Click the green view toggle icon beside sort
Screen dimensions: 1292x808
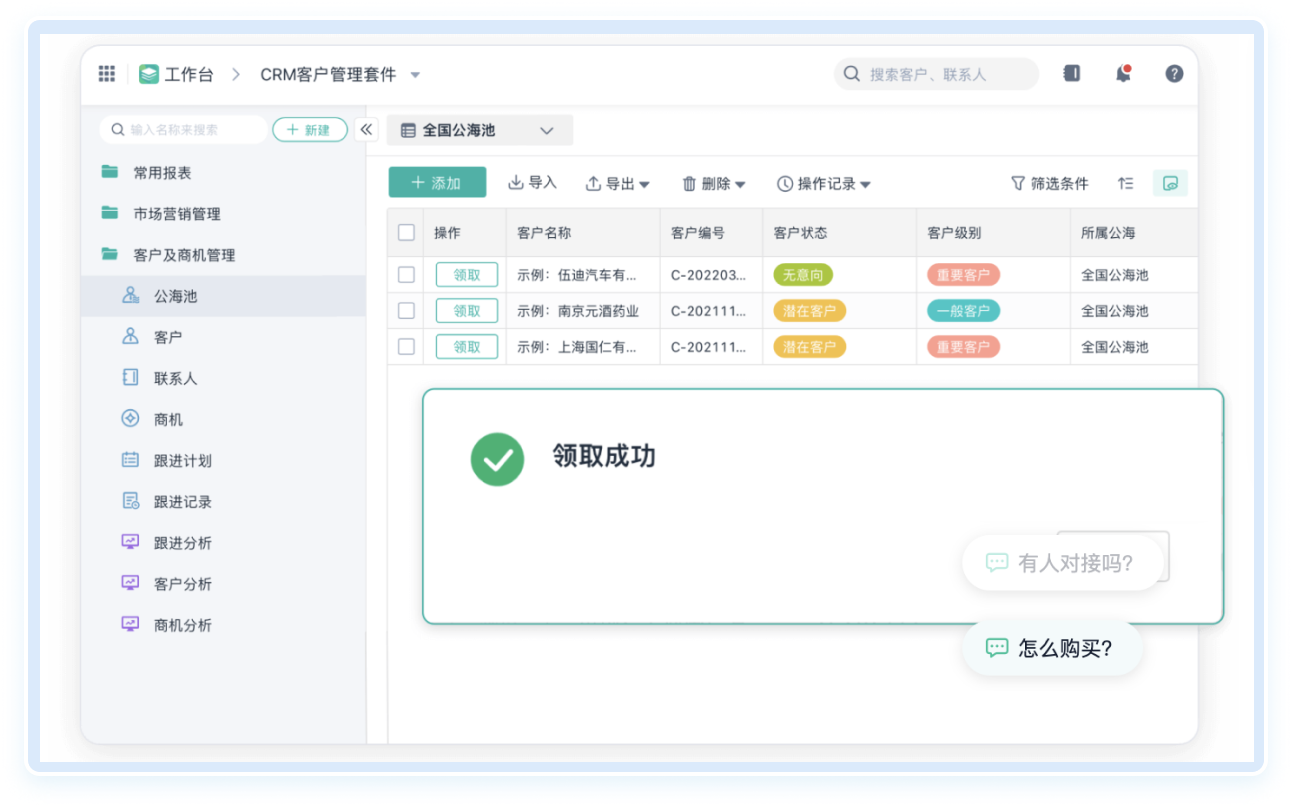pyautogui.click(x=1170, y=183)
